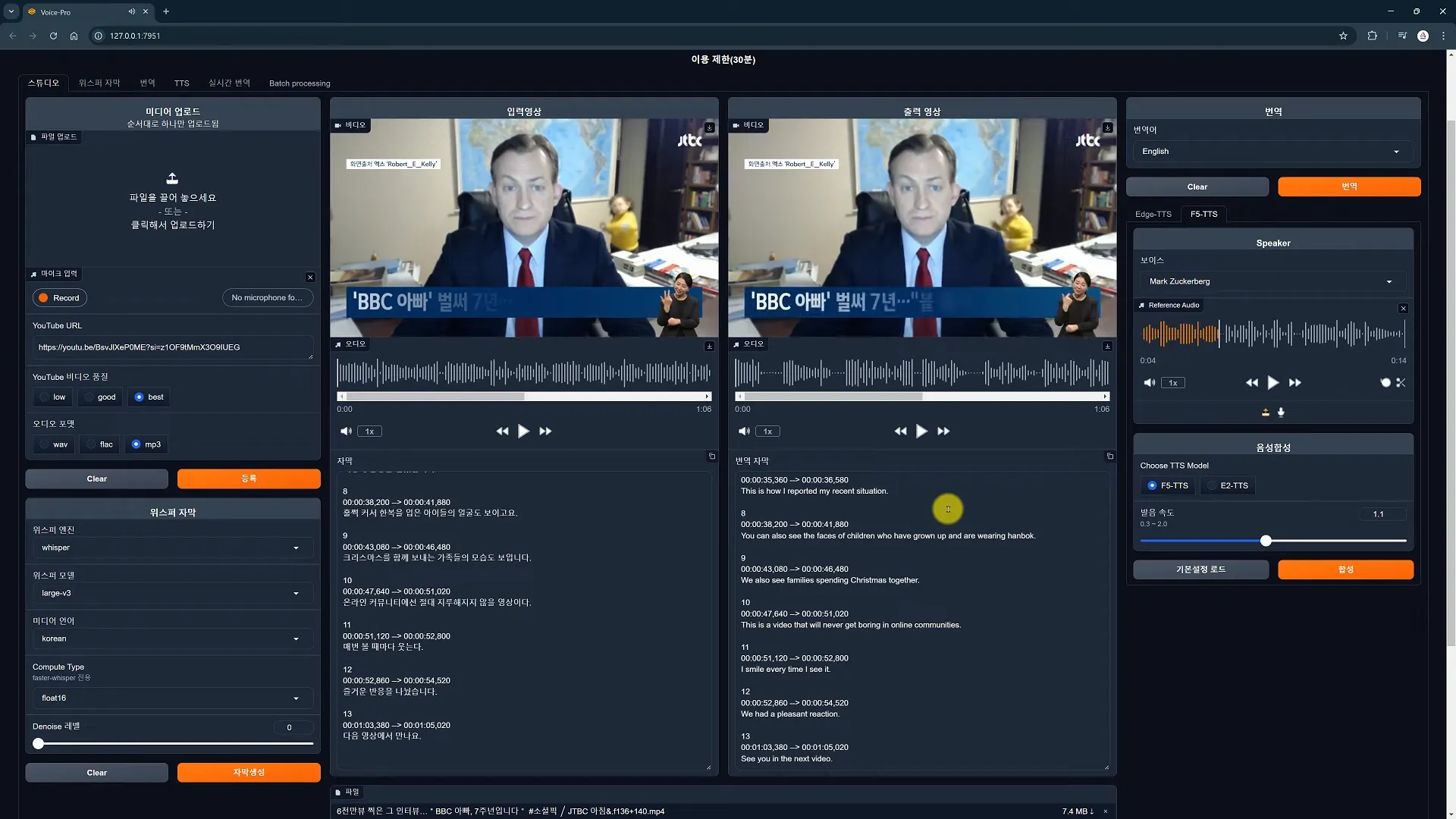Open the Edge-TTS tab
The height and width of the screenshot is (819, 1456).
click(x=1153, y=215)
